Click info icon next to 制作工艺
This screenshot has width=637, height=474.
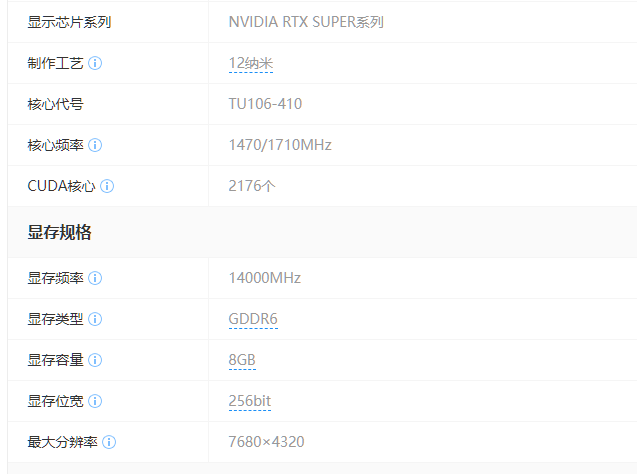pyautogui.click(x=95, y=63)
